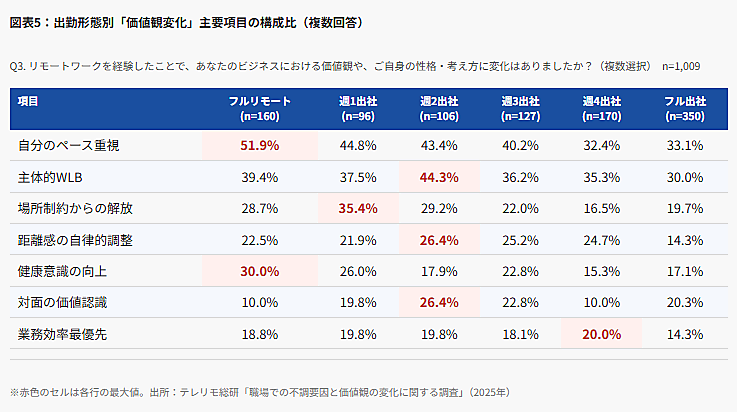Viewport: 737px width, 412px height.
Task: Select the 週3出社 column header
Action: (521, 108)
